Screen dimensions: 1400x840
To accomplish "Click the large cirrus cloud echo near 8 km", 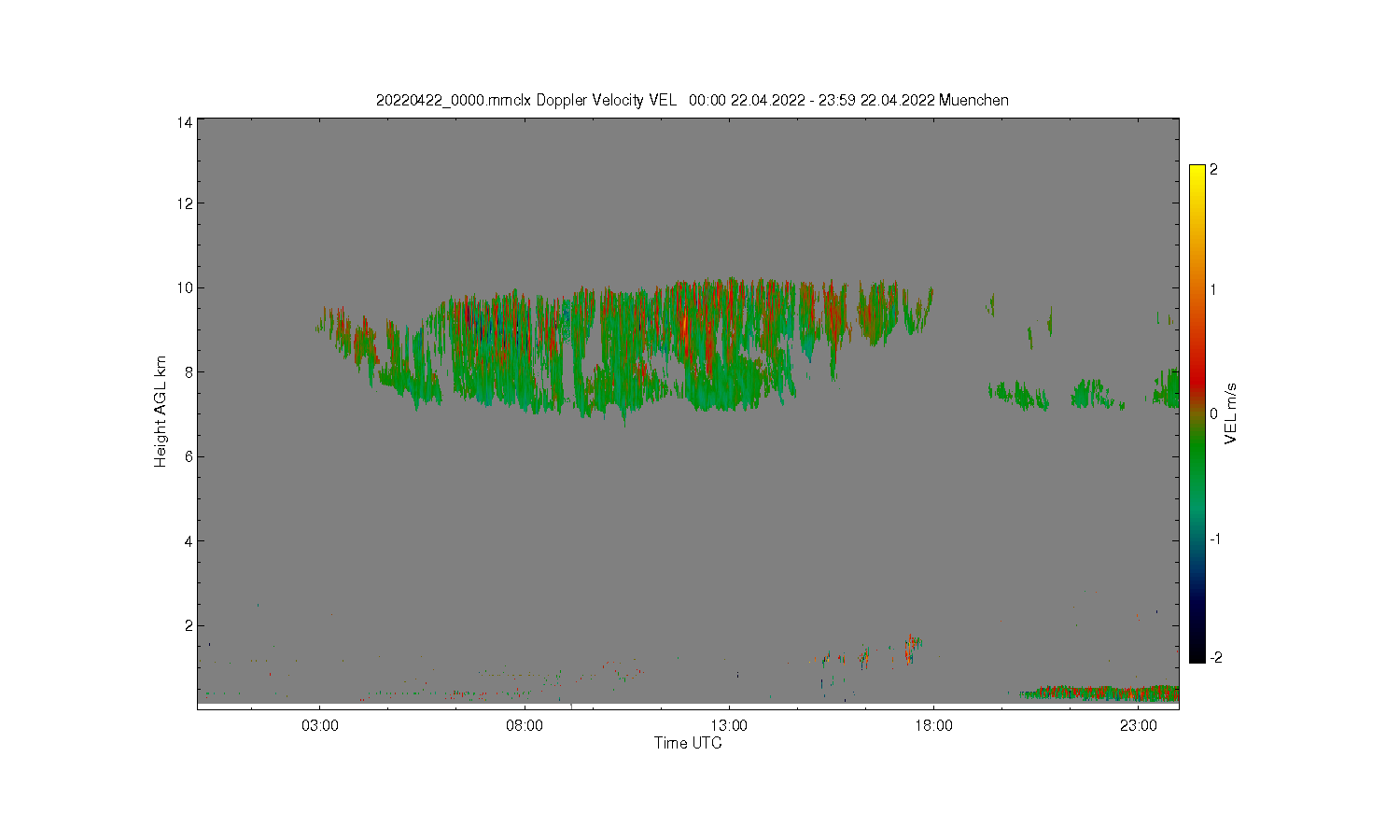I will pyautogui.click(x=623, y=350).
